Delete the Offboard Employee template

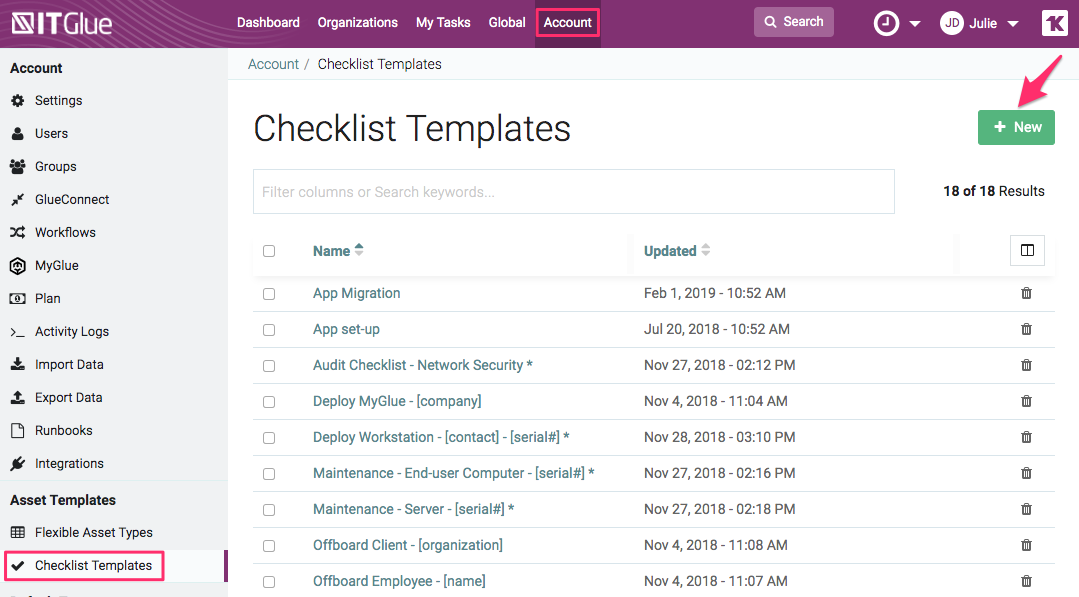(x=1027, y=581)
